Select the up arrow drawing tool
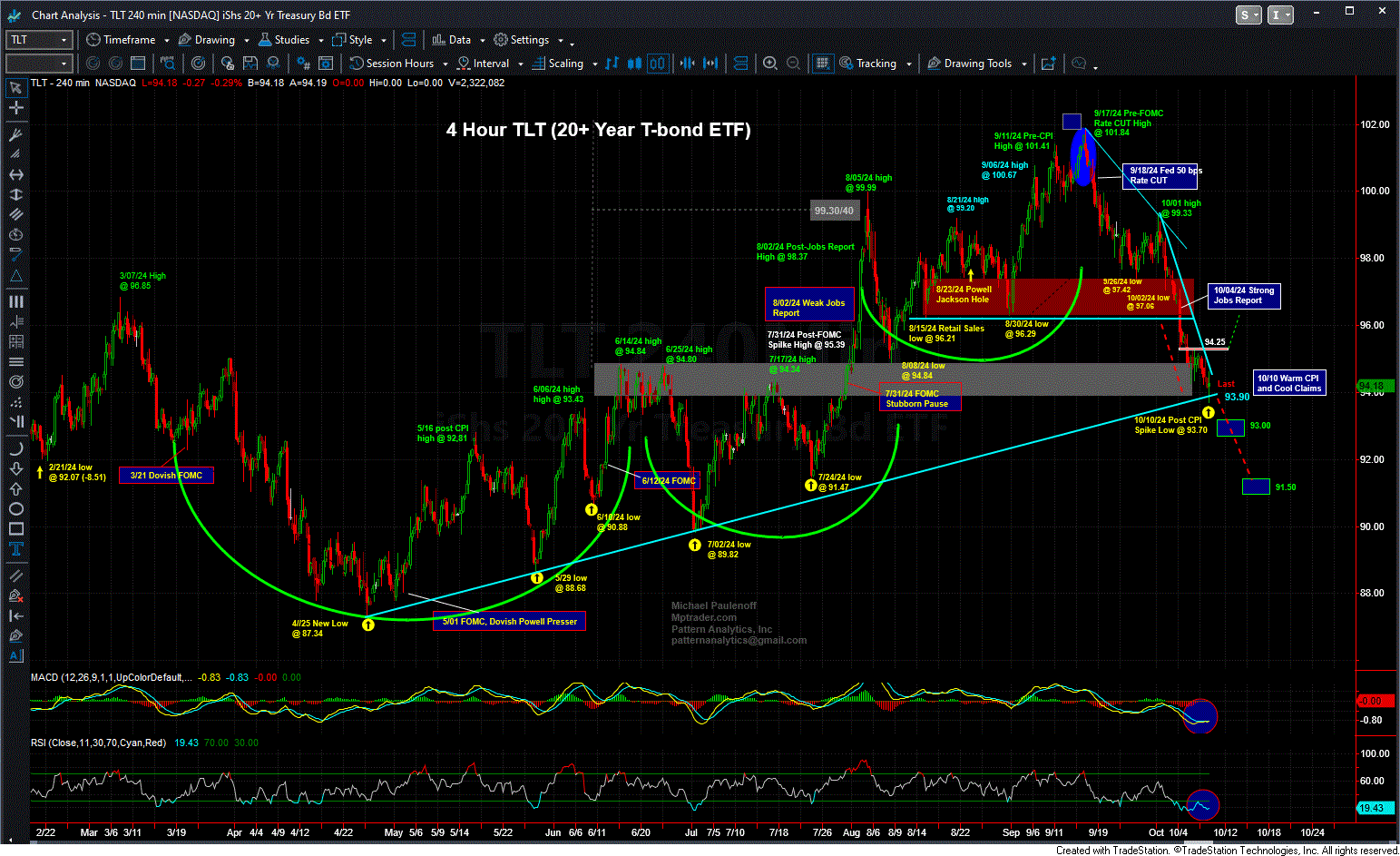 (x=15, y=488)
